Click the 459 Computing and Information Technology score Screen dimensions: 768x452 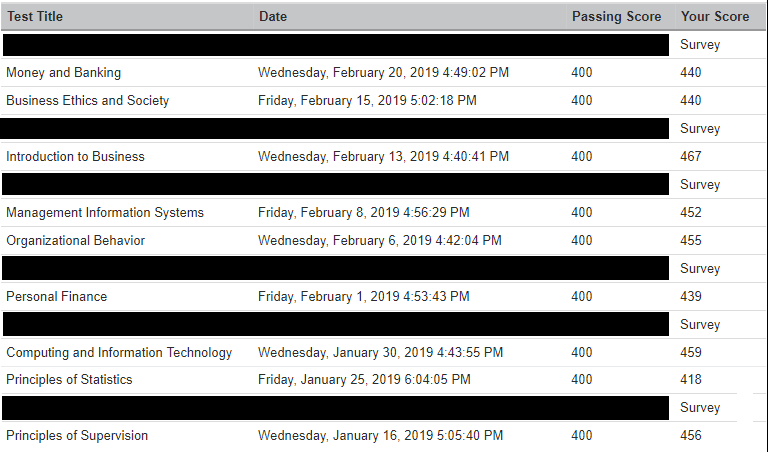[690, 352]
